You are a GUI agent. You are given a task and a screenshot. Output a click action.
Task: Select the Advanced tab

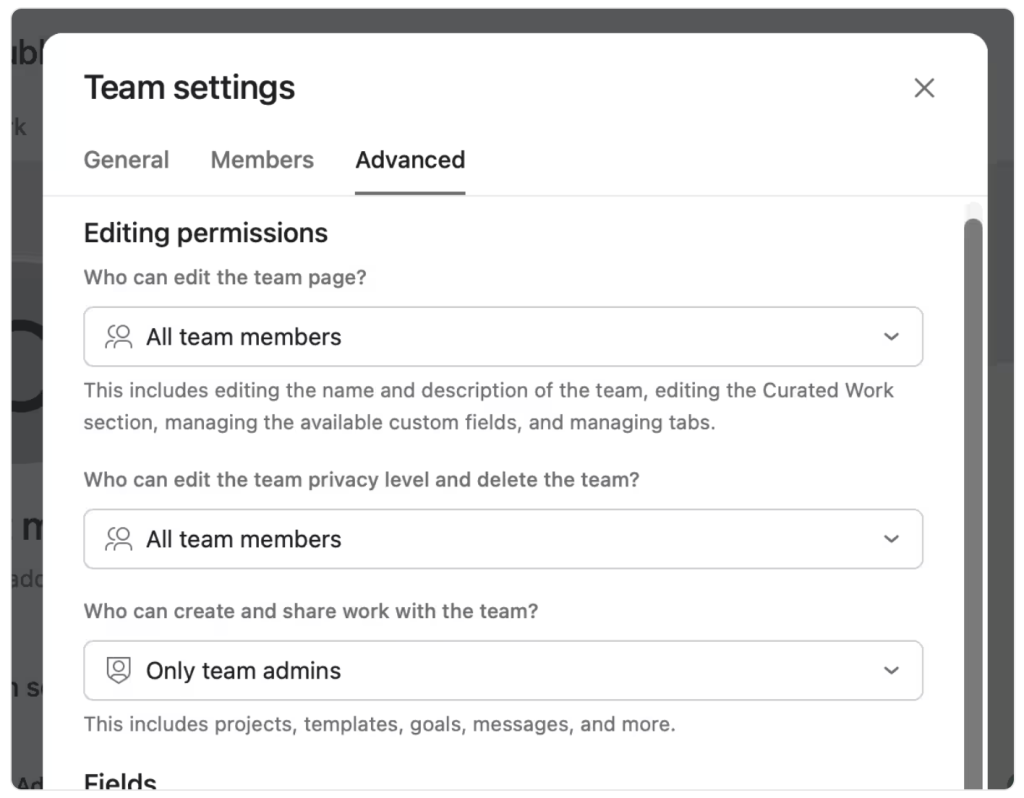410,160
